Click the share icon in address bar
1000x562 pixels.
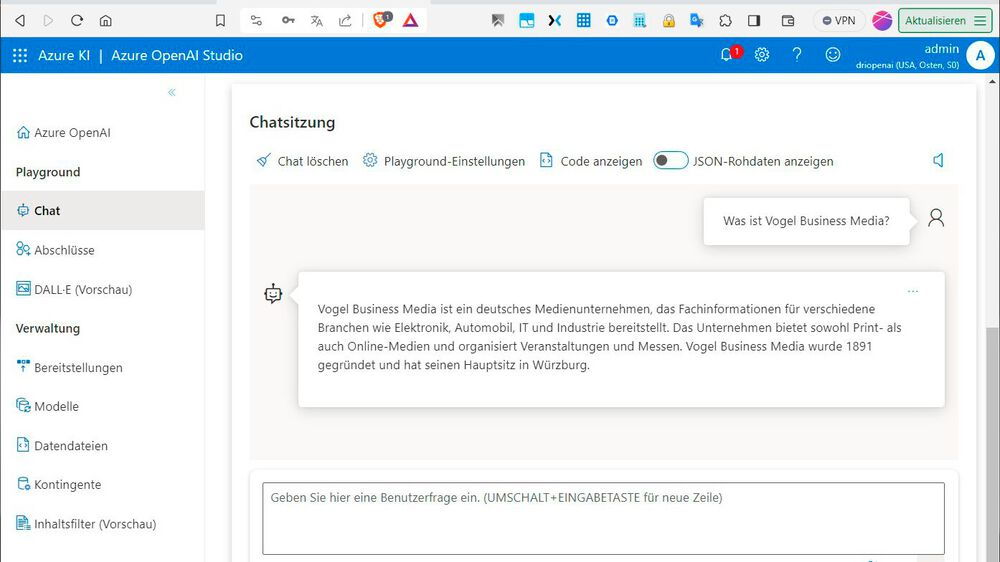click(345, 20)
